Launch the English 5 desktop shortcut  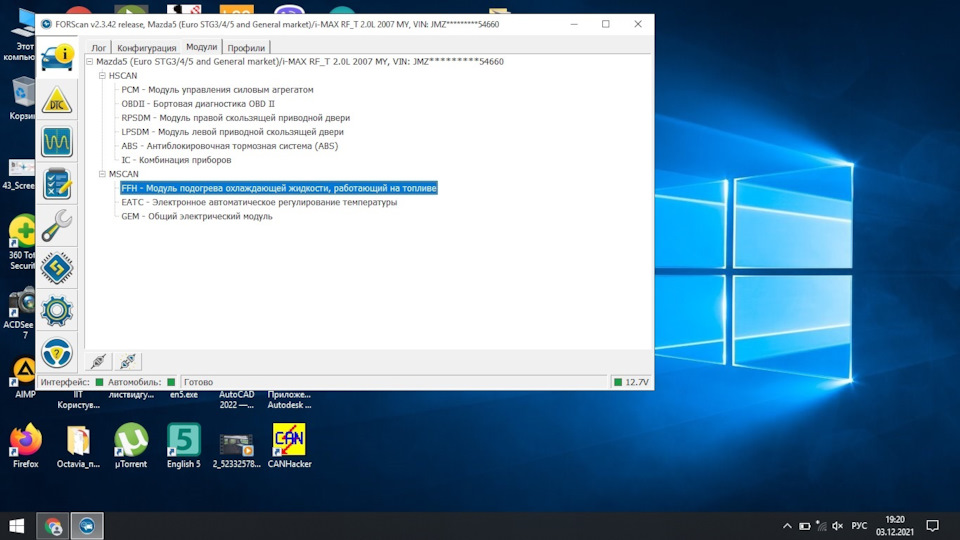coord(184,446)
